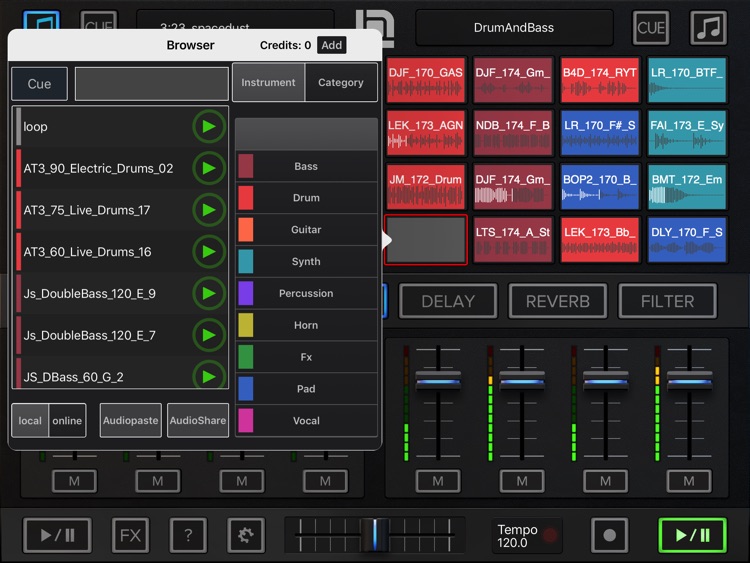The image size is (750, 563).
Task: Filter by Pad instrument
Action: point(306,389)
